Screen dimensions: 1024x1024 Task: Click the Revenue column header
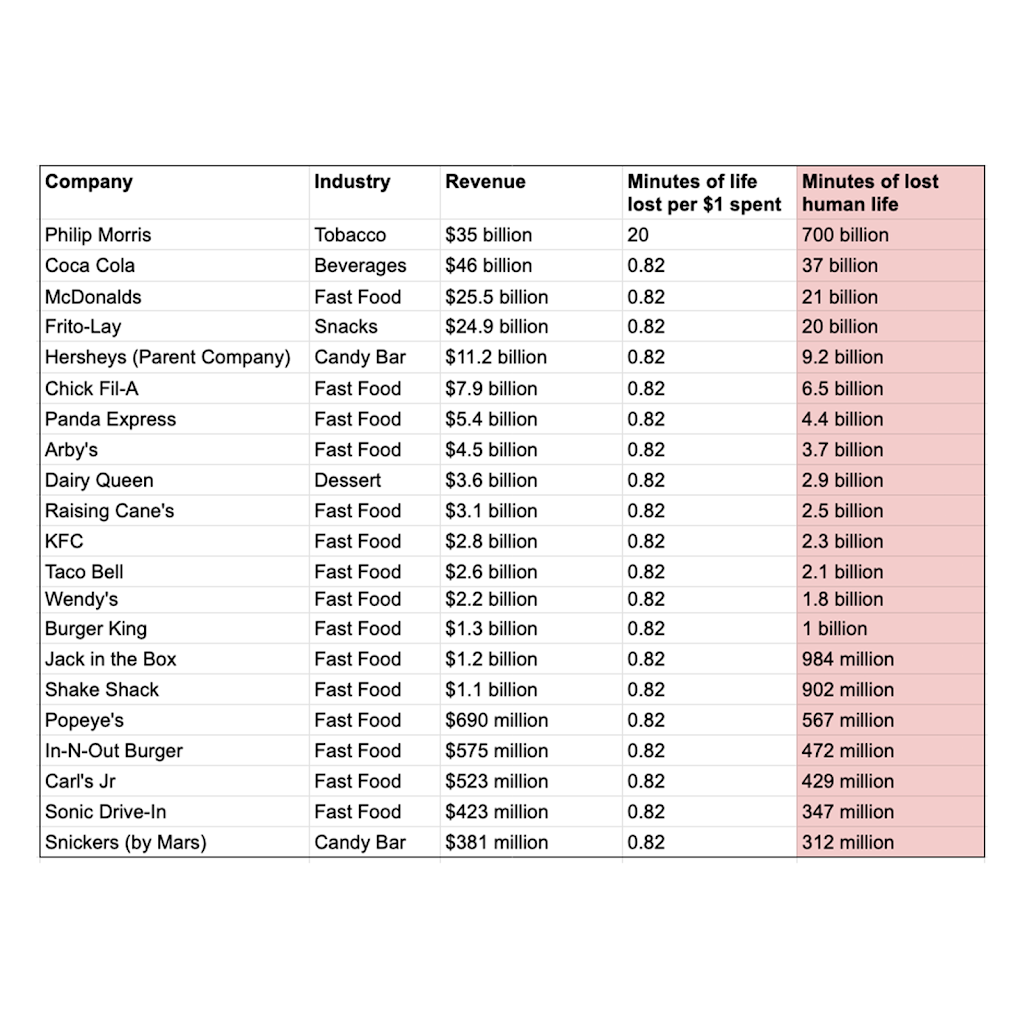coord(531,193)
